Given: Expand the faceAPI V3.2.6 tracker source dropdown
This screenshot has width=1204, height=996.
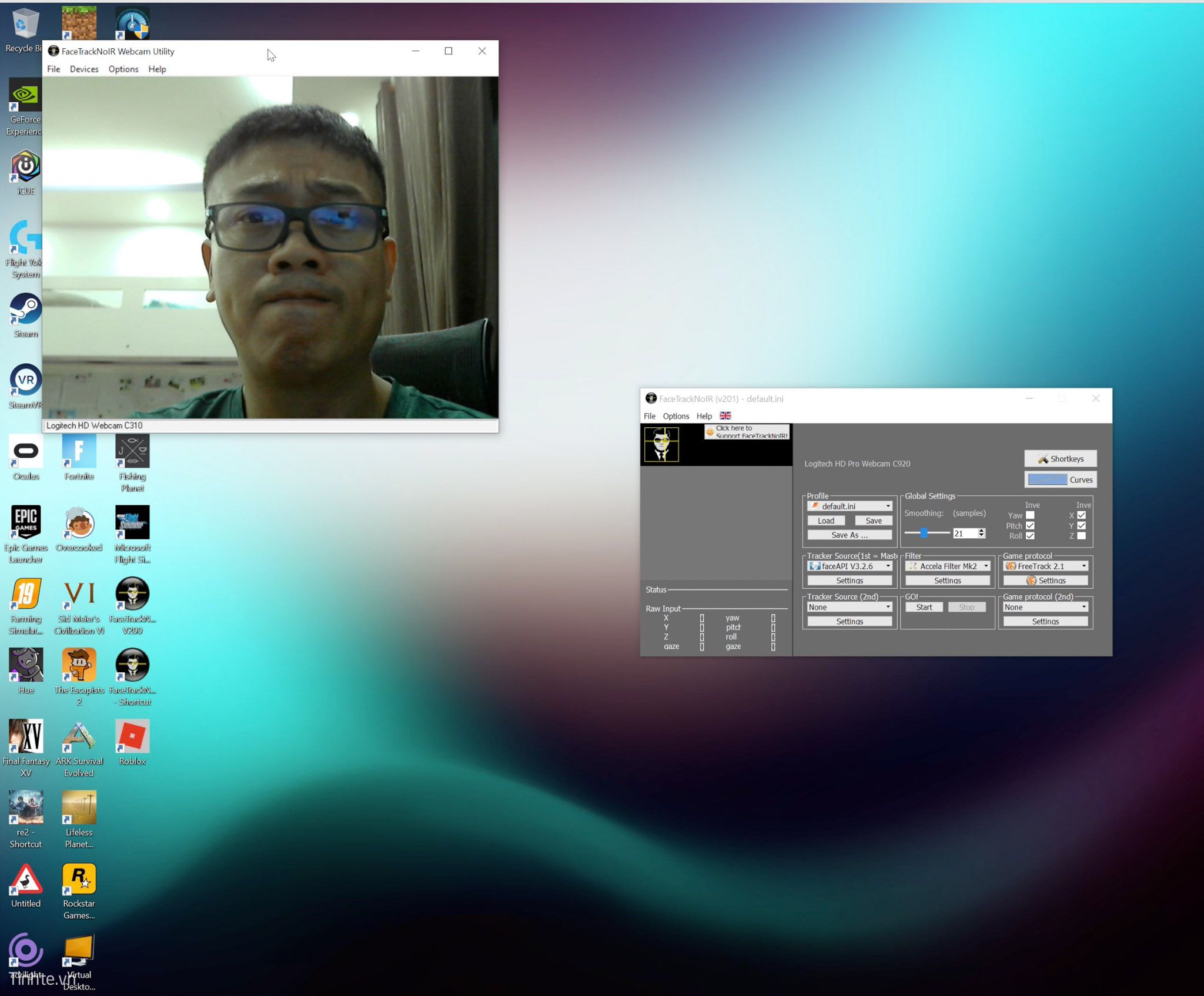Looking at the screenshot, I should click(x=850, y=566).
